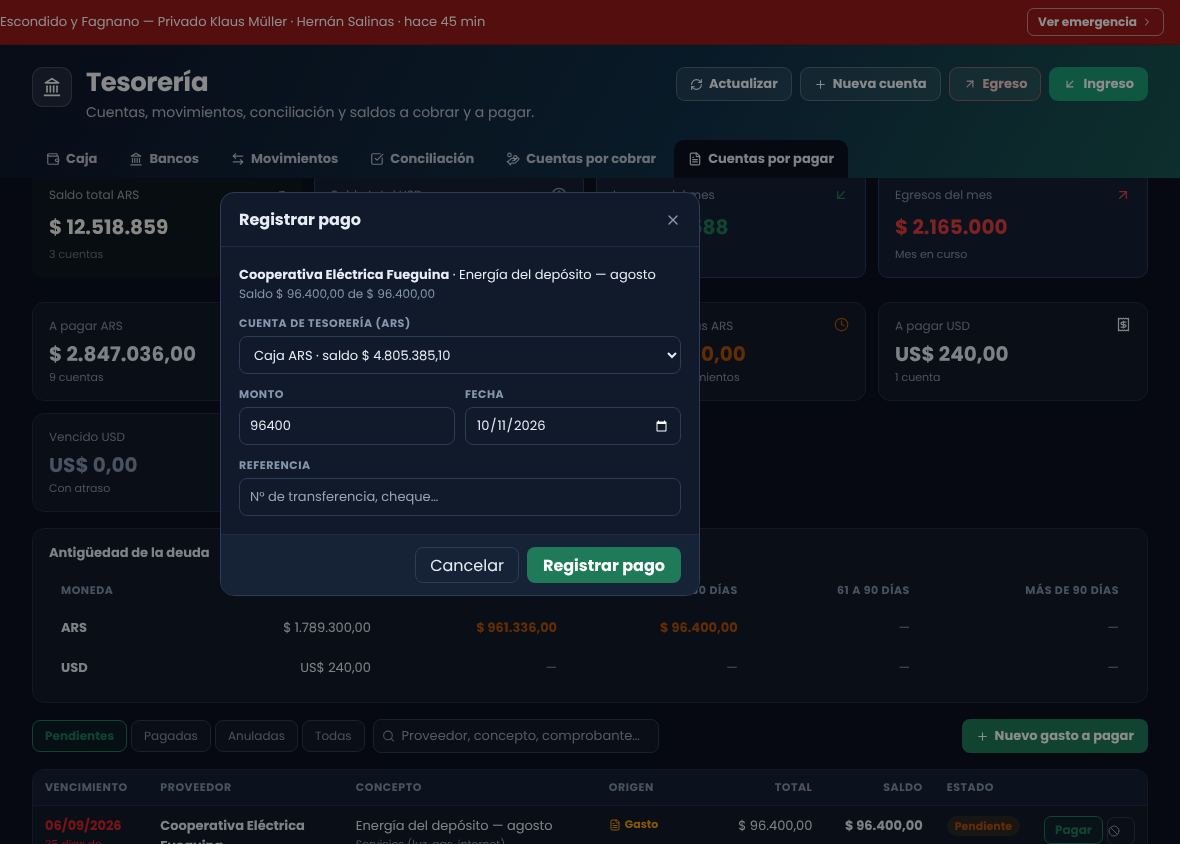Image resolution: width=1180 pixels, height=844 pixels.
Task: Click the Proveedor, concepto search field
Action: coord(515,736)
